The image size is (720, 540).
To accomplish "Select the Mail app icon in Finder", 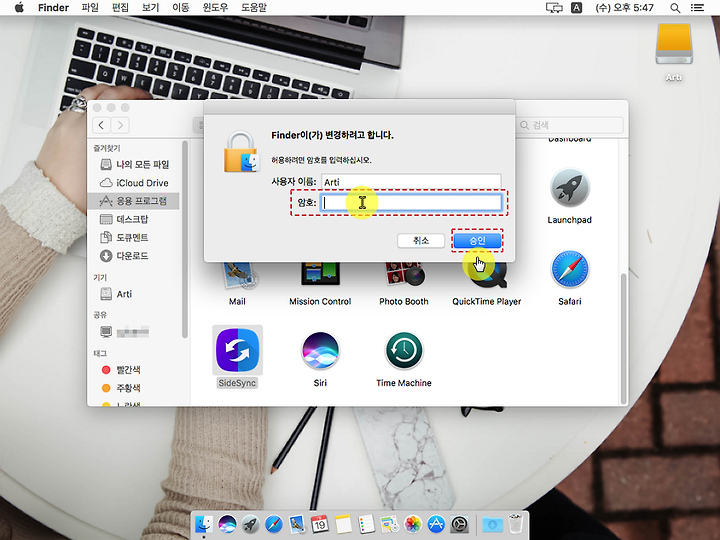I will [240, 276].
